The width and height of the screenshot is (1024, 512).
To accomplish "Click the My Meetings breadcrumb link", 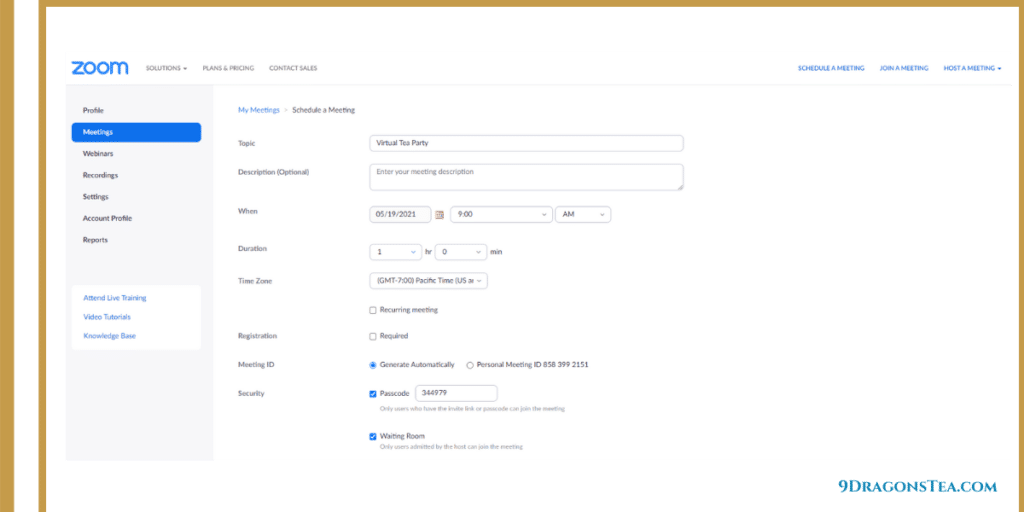I will pos(258,110).
